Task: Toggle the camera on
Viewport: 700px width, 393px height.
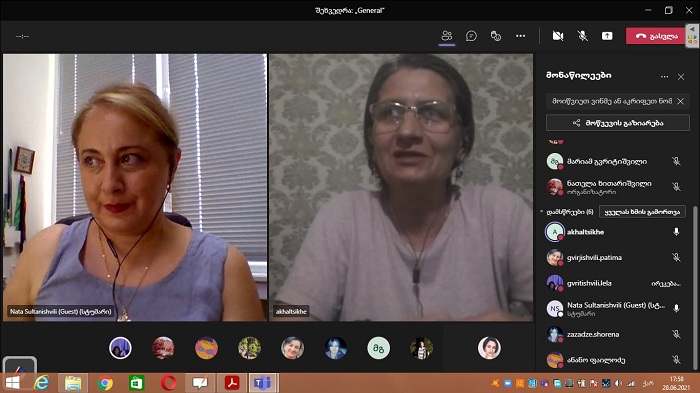Action: click(x=558, y=36)
